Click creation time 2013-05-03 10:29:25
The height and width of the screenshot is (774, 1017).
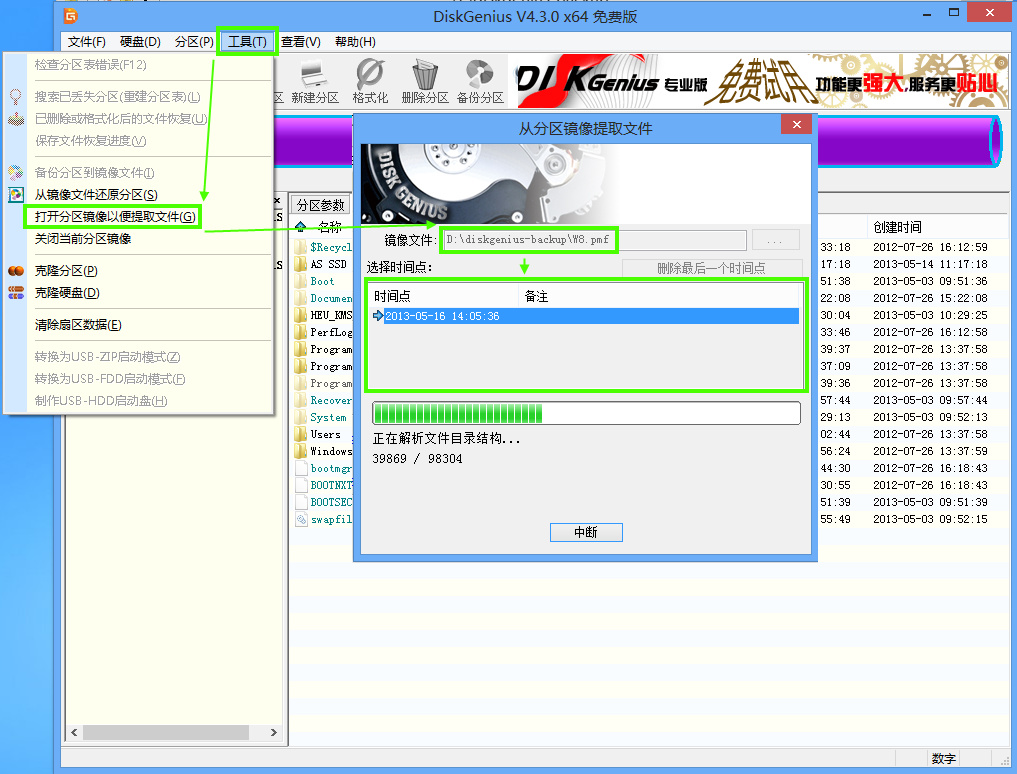coord(930,315)
